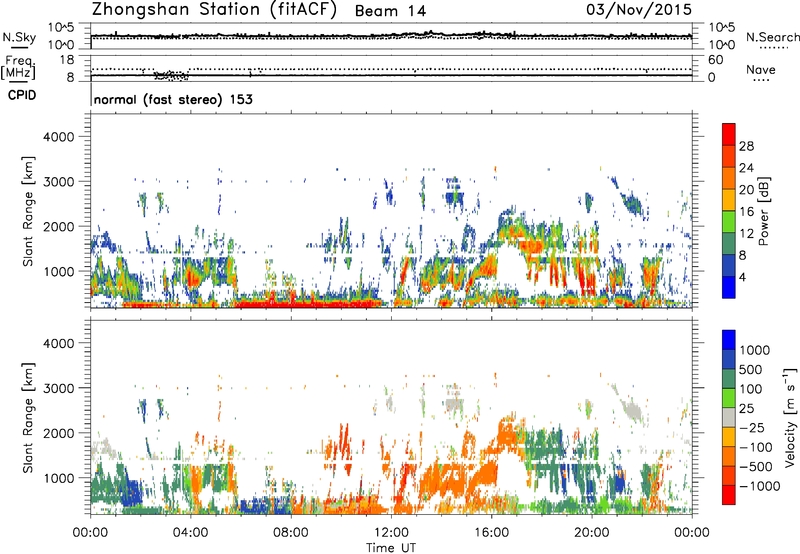Click the grey segment of Velocity colorbar

point(729,417)
